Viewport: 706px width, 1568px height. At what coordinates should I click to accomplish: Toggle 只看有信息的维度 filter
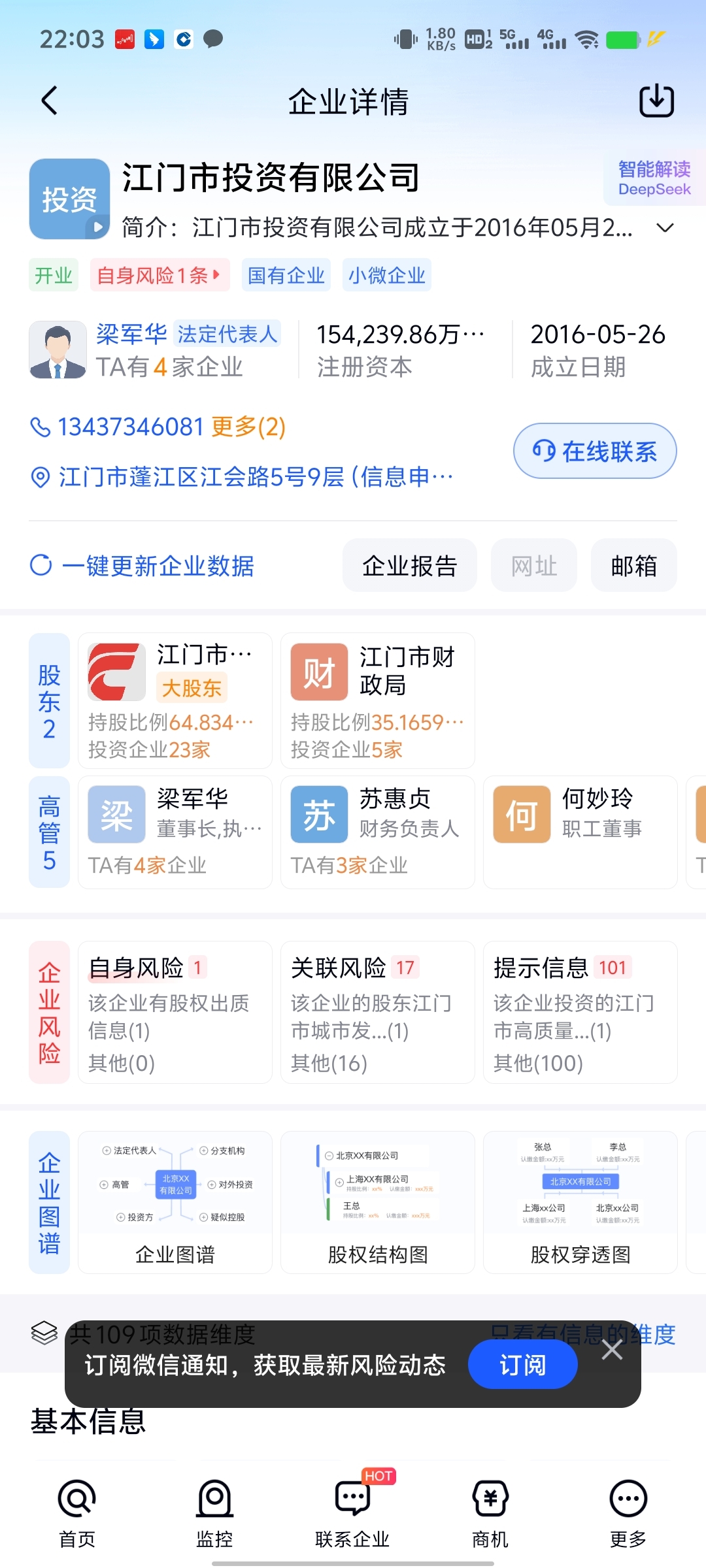coord(583,1333)
